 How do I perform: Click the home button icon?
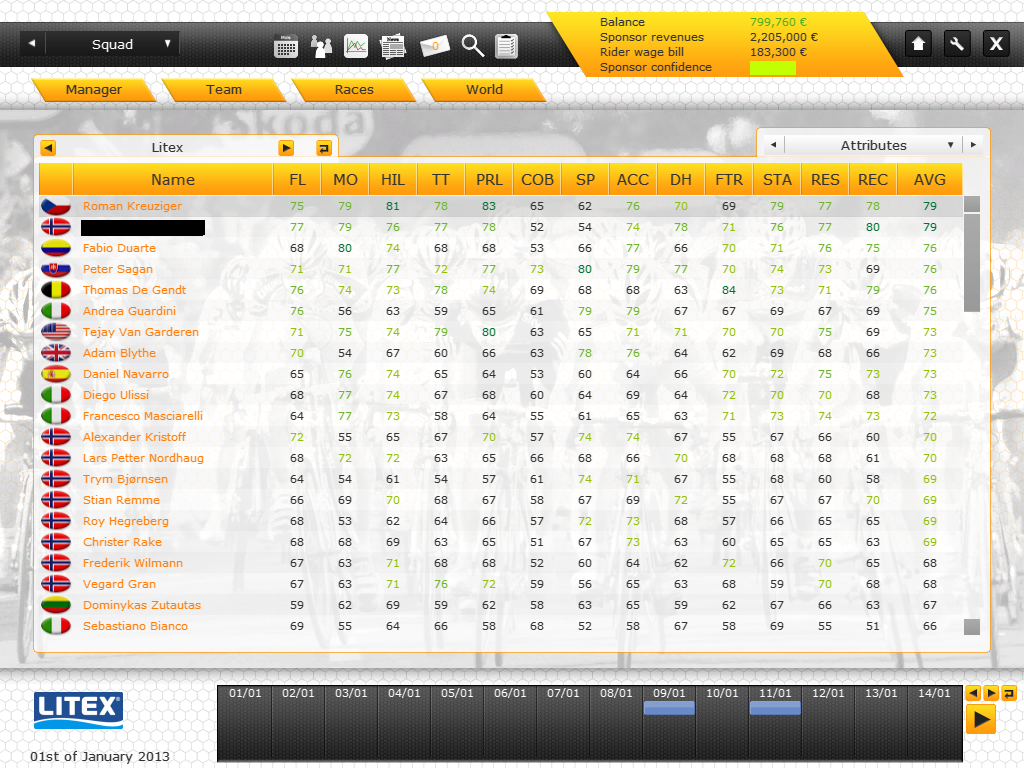tap(918, 43)
